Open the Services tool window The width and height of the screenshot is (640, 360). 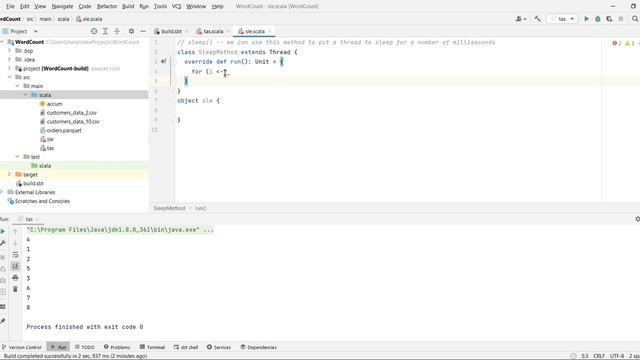(x=219, y=347)
